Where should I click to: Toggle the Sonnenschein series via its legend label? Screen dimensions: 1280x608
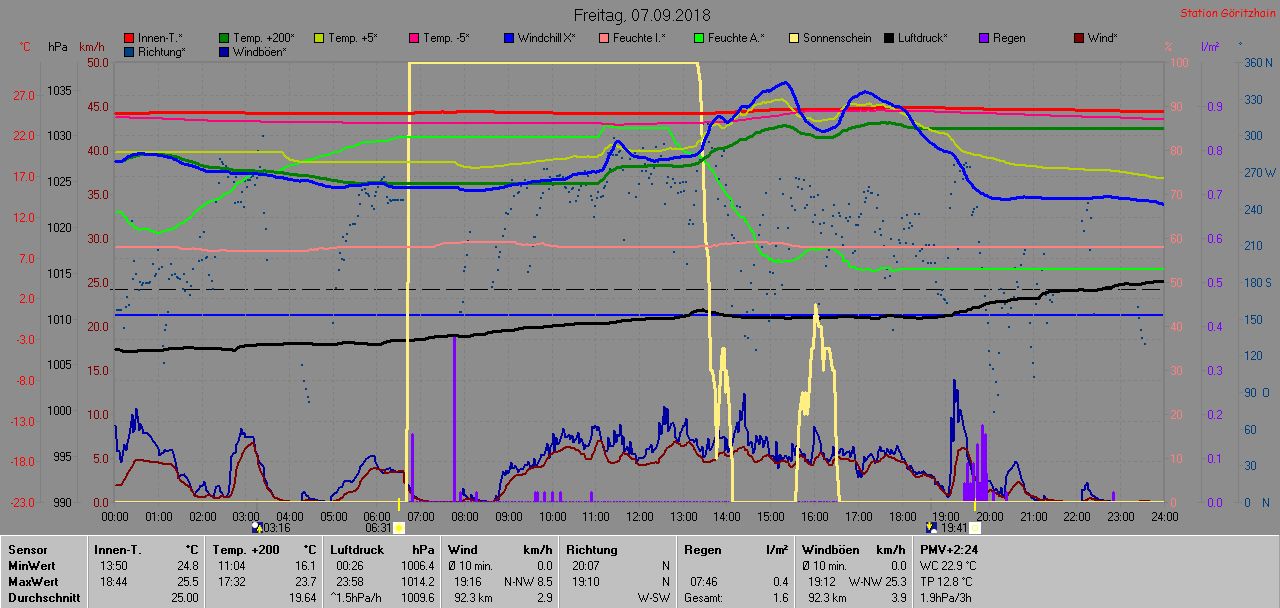click(836, 38)
